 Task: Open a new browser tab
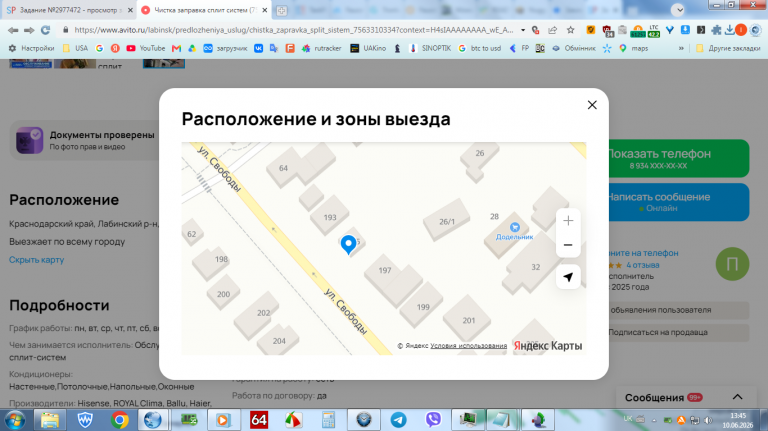281,10
